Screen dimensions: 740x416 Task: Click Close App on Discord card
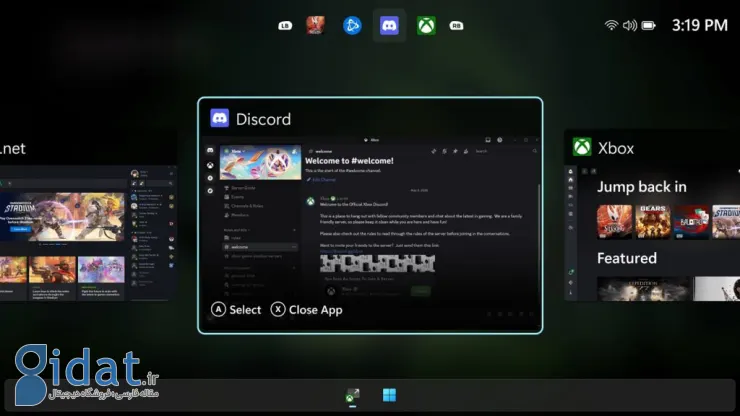click(307, 310)
